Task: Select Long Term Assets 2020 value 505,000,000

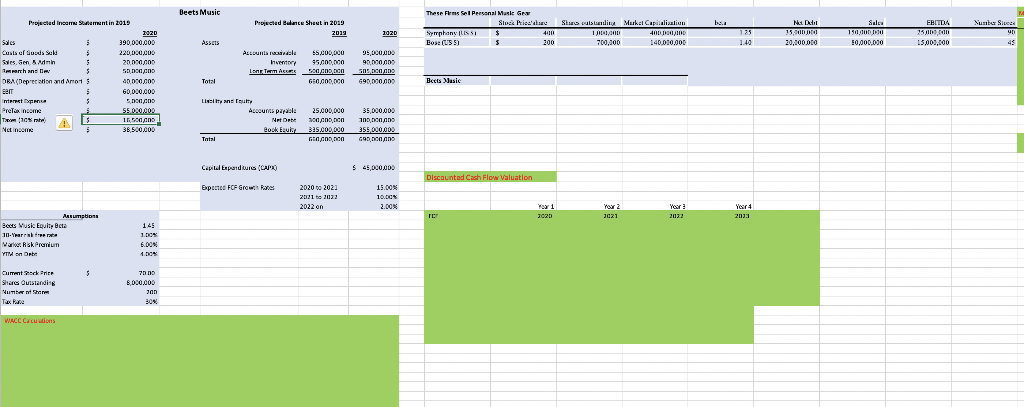Action: pos(378,71)
